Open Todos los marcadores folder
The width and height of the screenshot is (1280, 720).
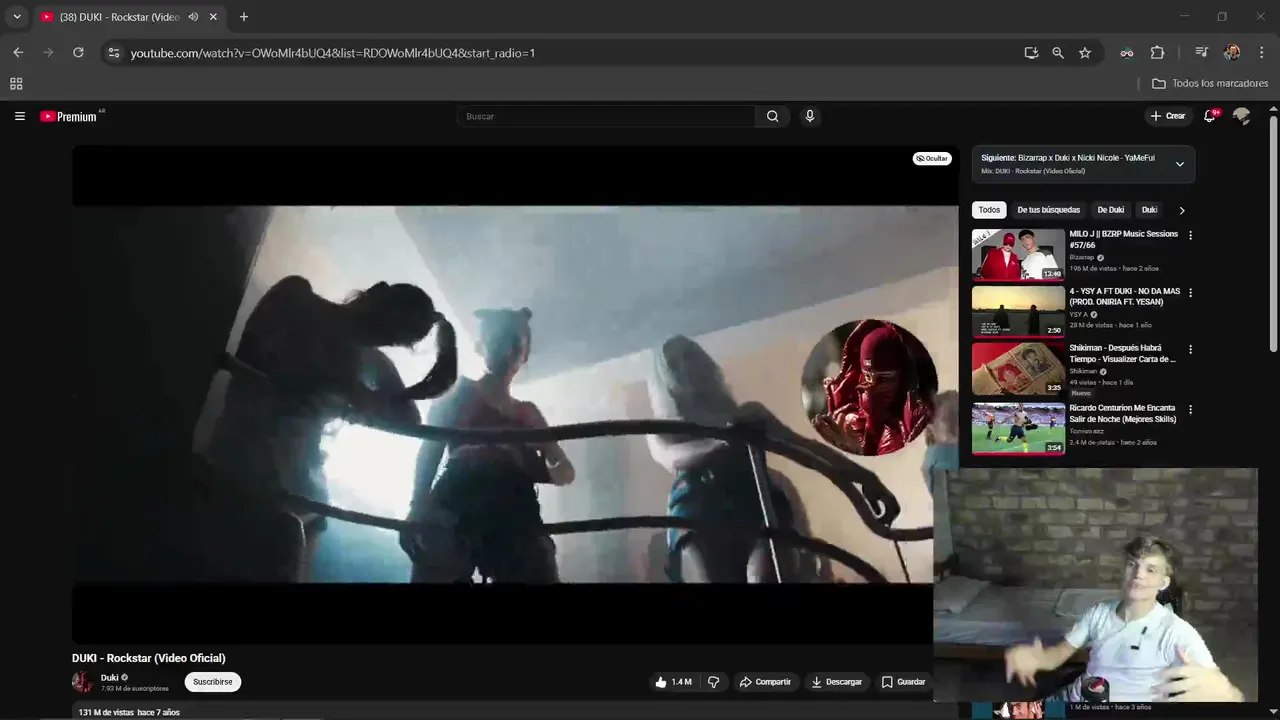[x=1210, y=84]
